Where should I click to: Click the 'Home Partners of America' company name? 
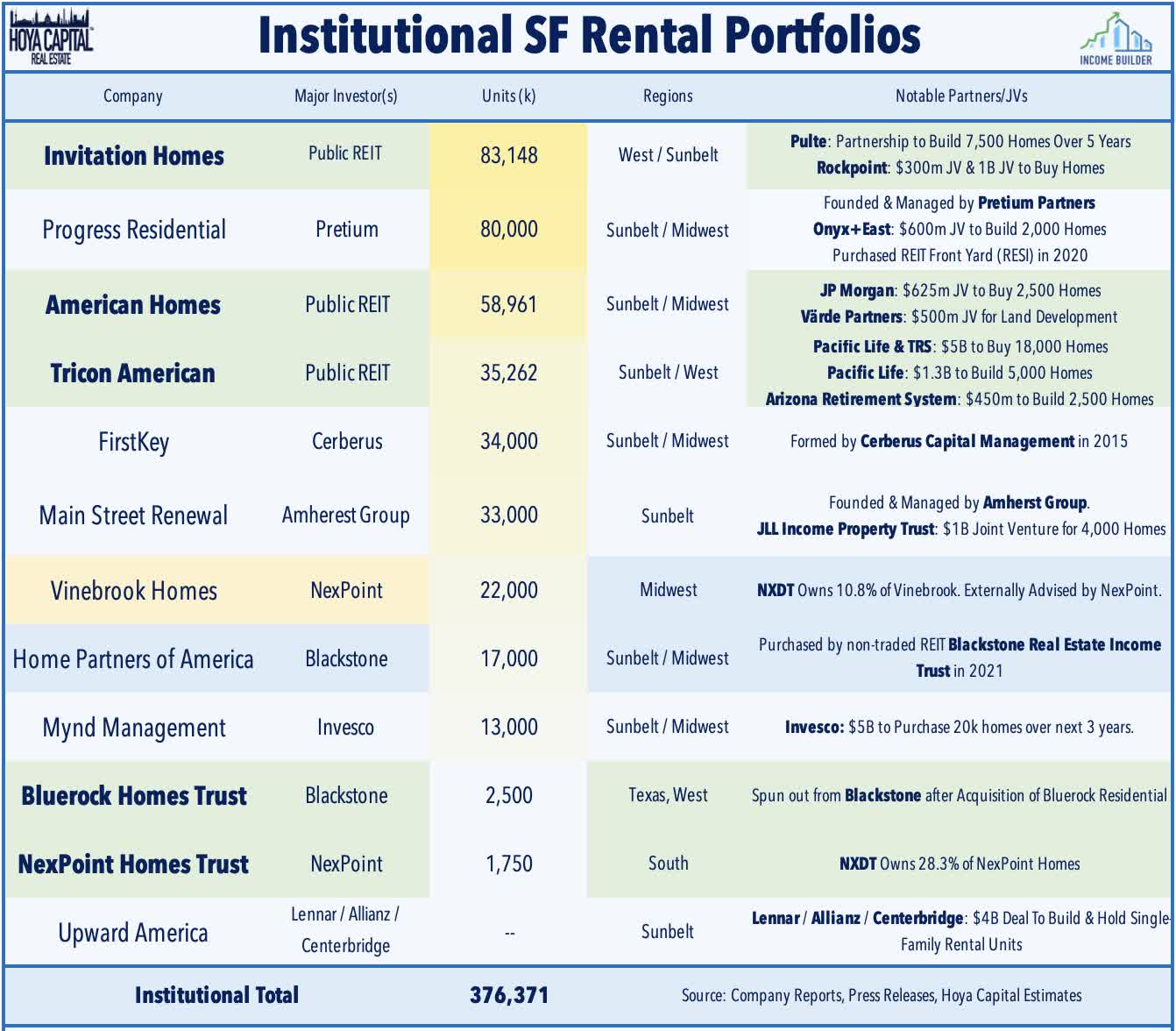(133, 658)
